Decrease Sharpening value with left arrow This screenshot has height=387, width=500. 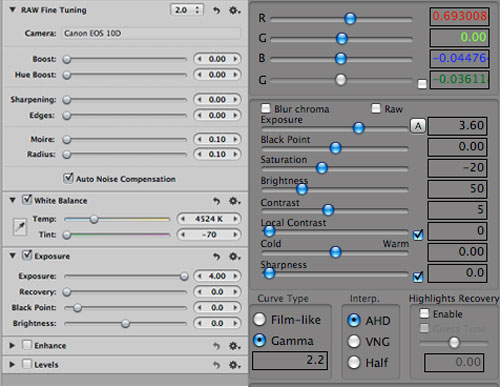pyautogui.click(x=199, y=99)
